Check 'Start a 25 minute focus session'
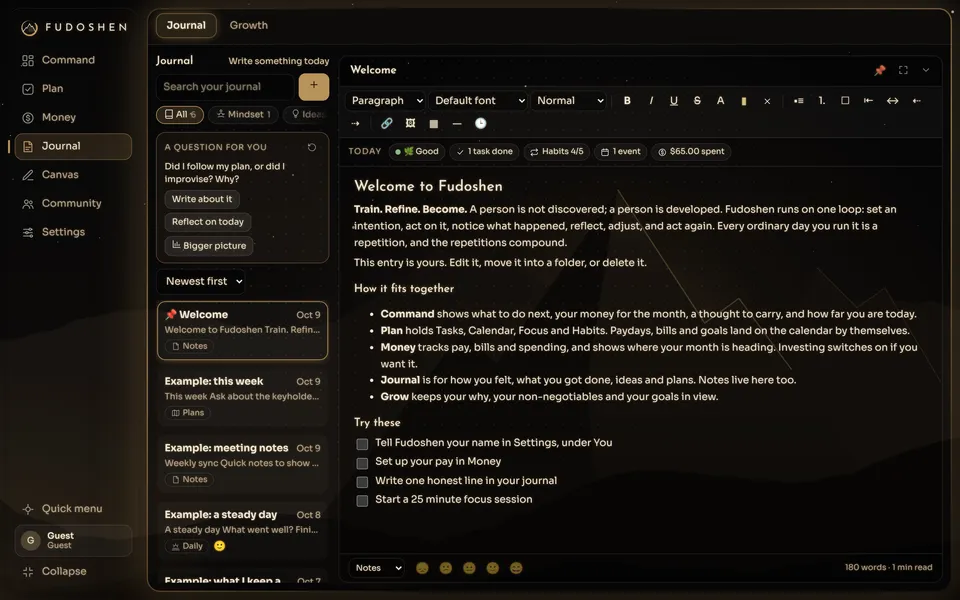This screenshot has height=600, width=960. (362, 501)
